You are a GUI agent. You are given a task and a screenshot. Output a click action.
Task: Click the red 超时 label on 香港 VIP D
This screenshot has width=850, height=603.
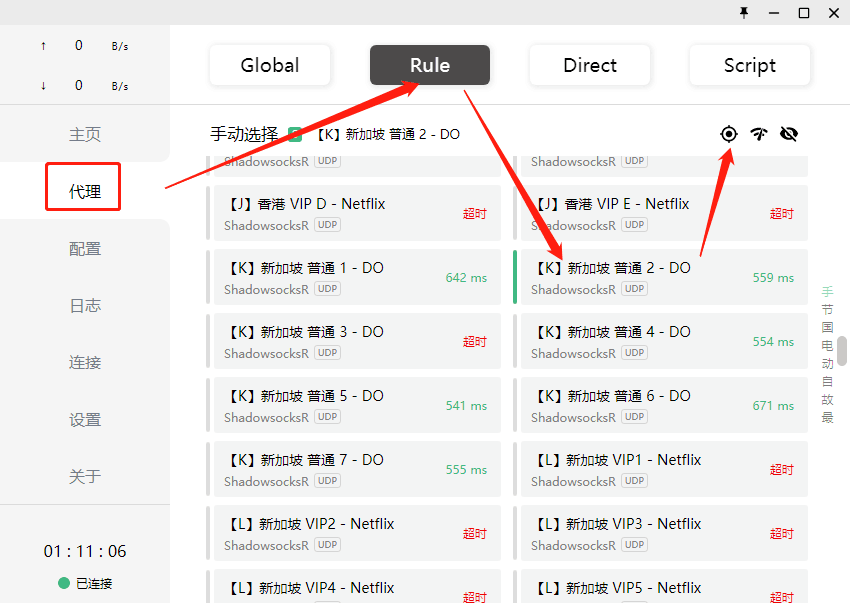(475, 213)
